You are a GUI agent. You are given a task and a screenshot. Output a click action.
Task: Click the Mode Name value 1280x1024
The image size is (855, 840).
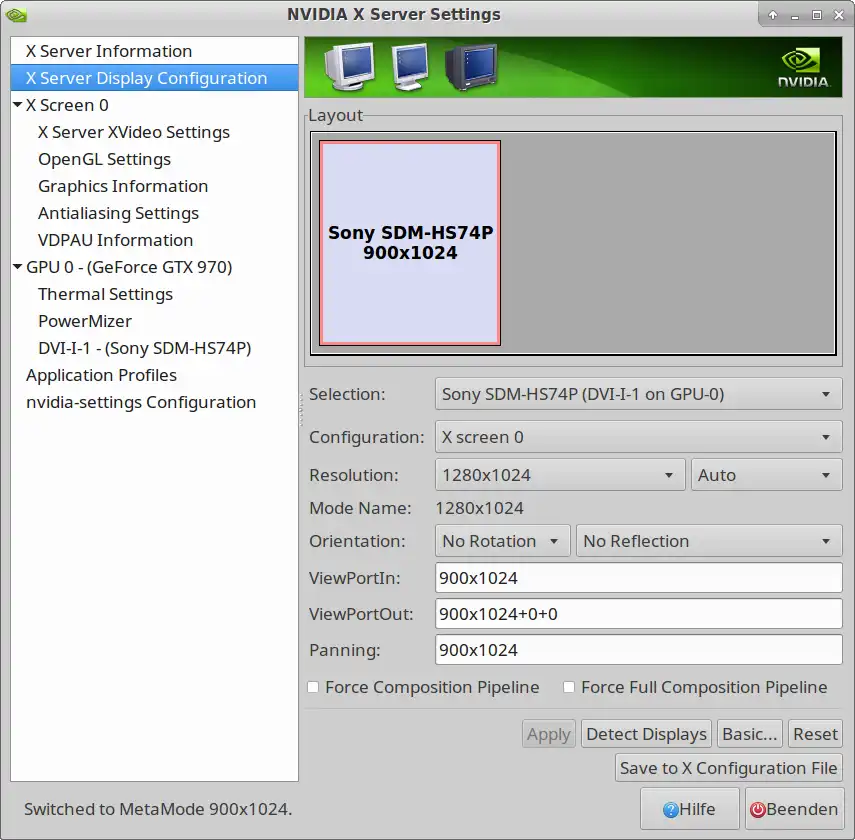(x=479, y=508)
